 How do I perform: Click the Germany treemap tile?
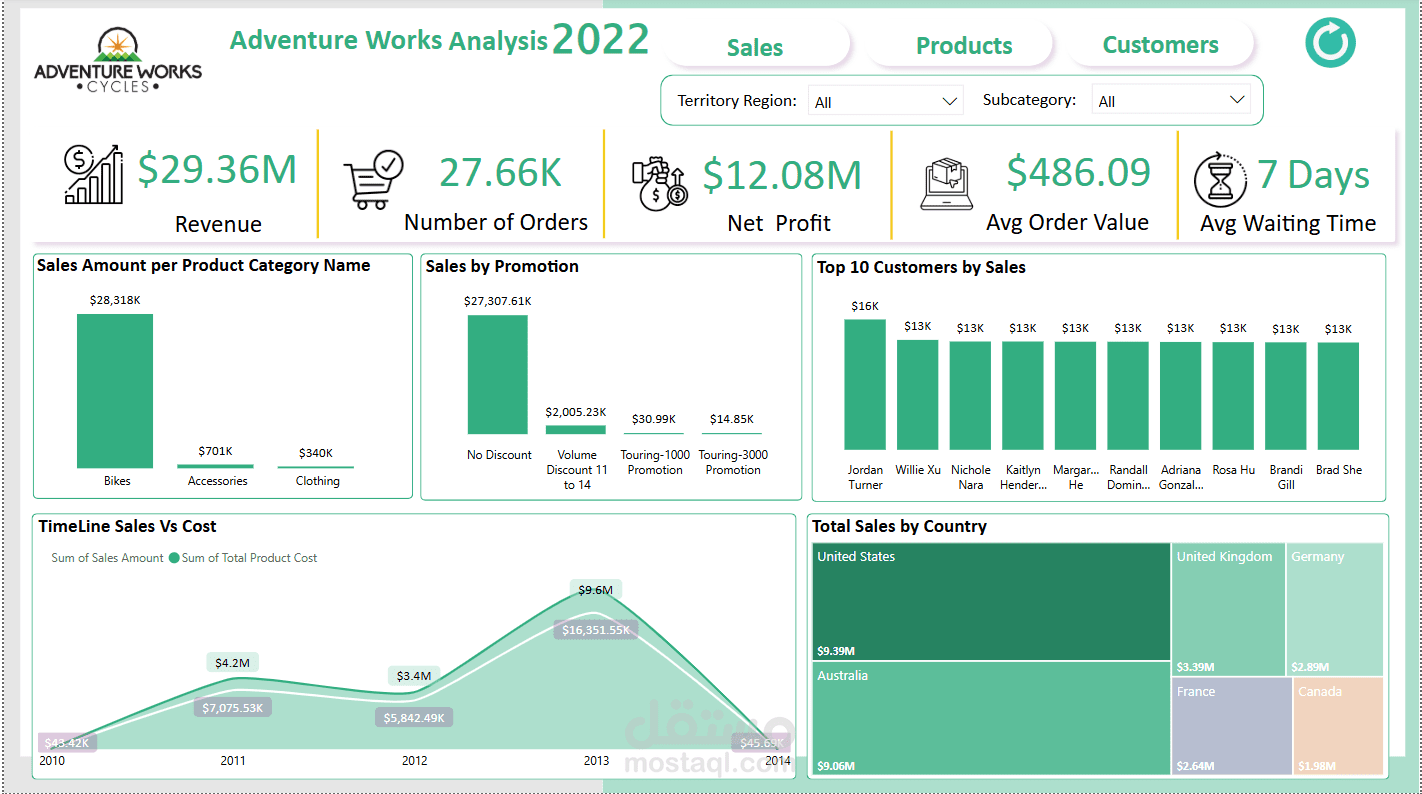tap(1335, 610)
